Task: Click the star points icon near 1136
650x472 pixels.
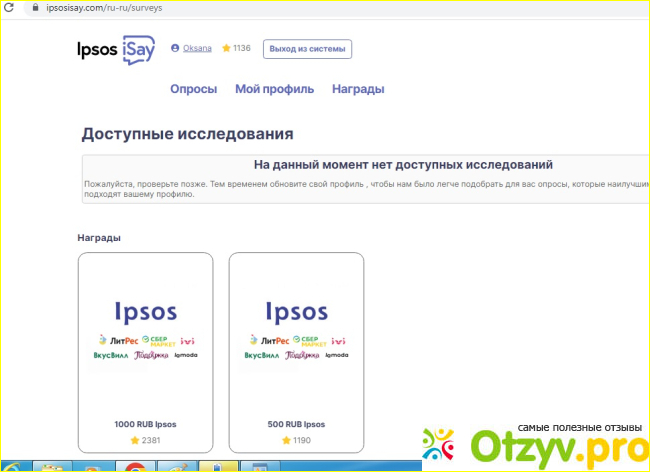Action: point(226,48)
